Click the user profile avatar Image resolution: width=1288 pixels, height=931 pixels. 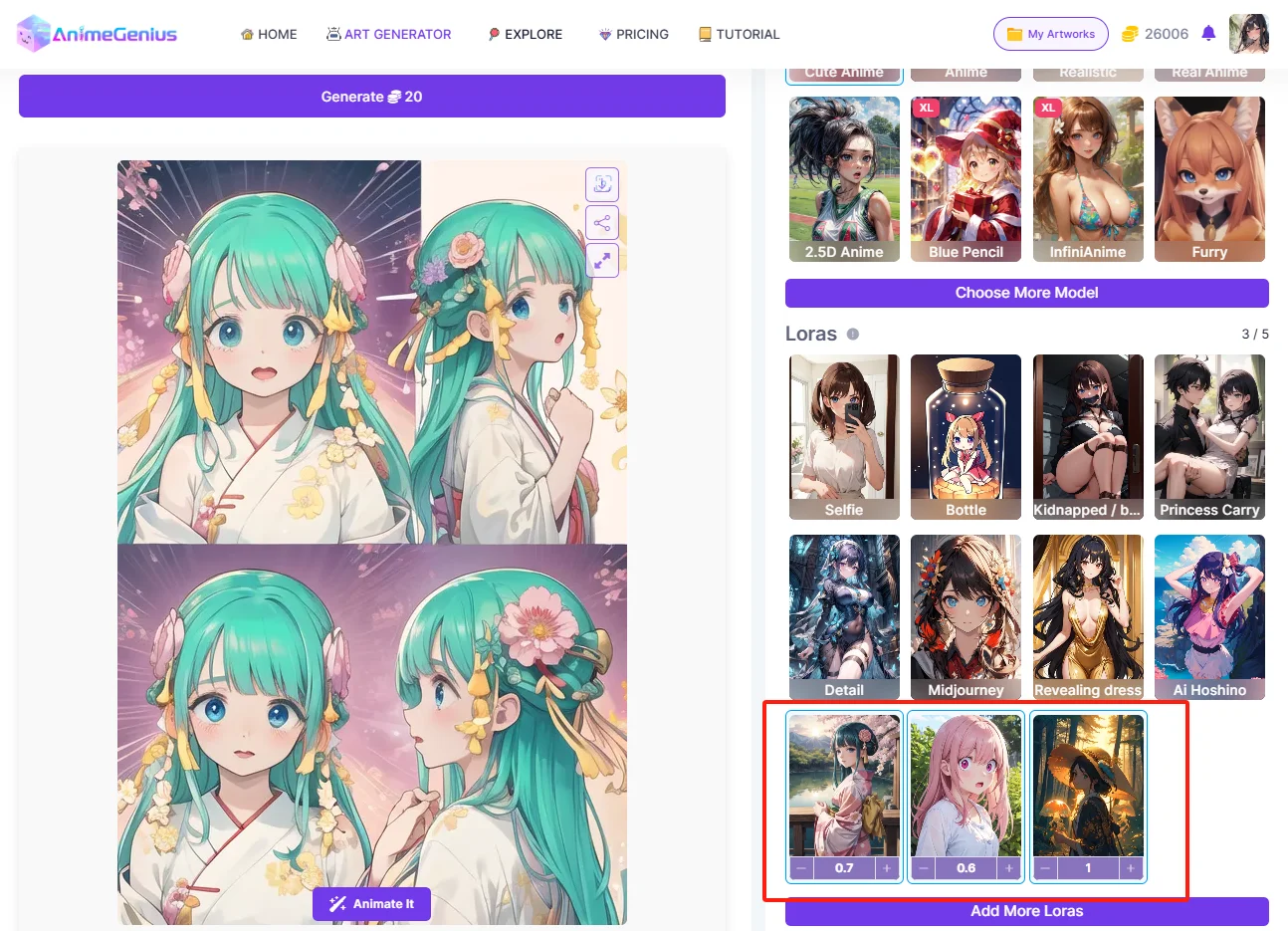click(1248, 34)
